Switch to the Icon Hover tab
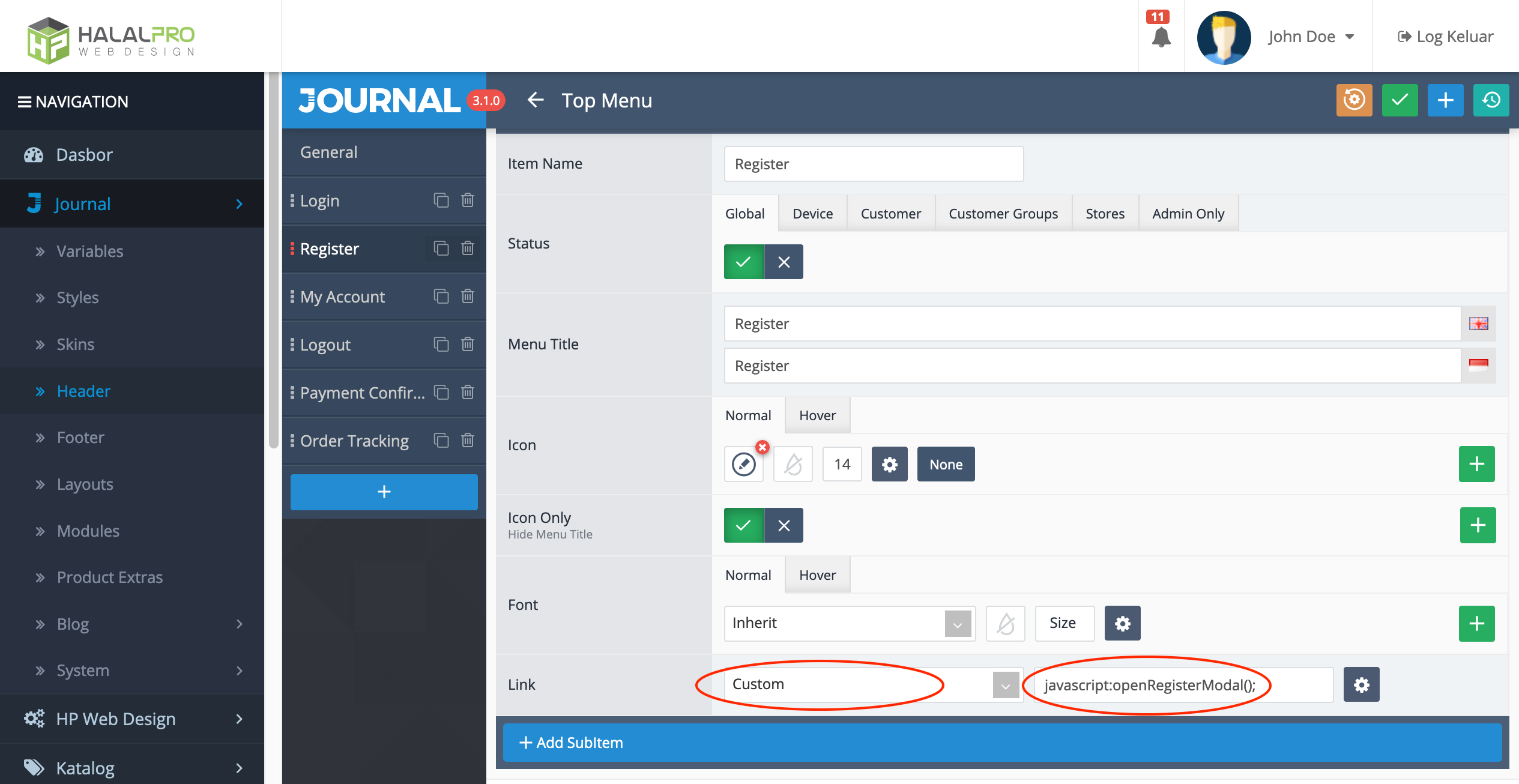Screen dimensions: 1519x784 pyautogui.click(x=817, y=415)
